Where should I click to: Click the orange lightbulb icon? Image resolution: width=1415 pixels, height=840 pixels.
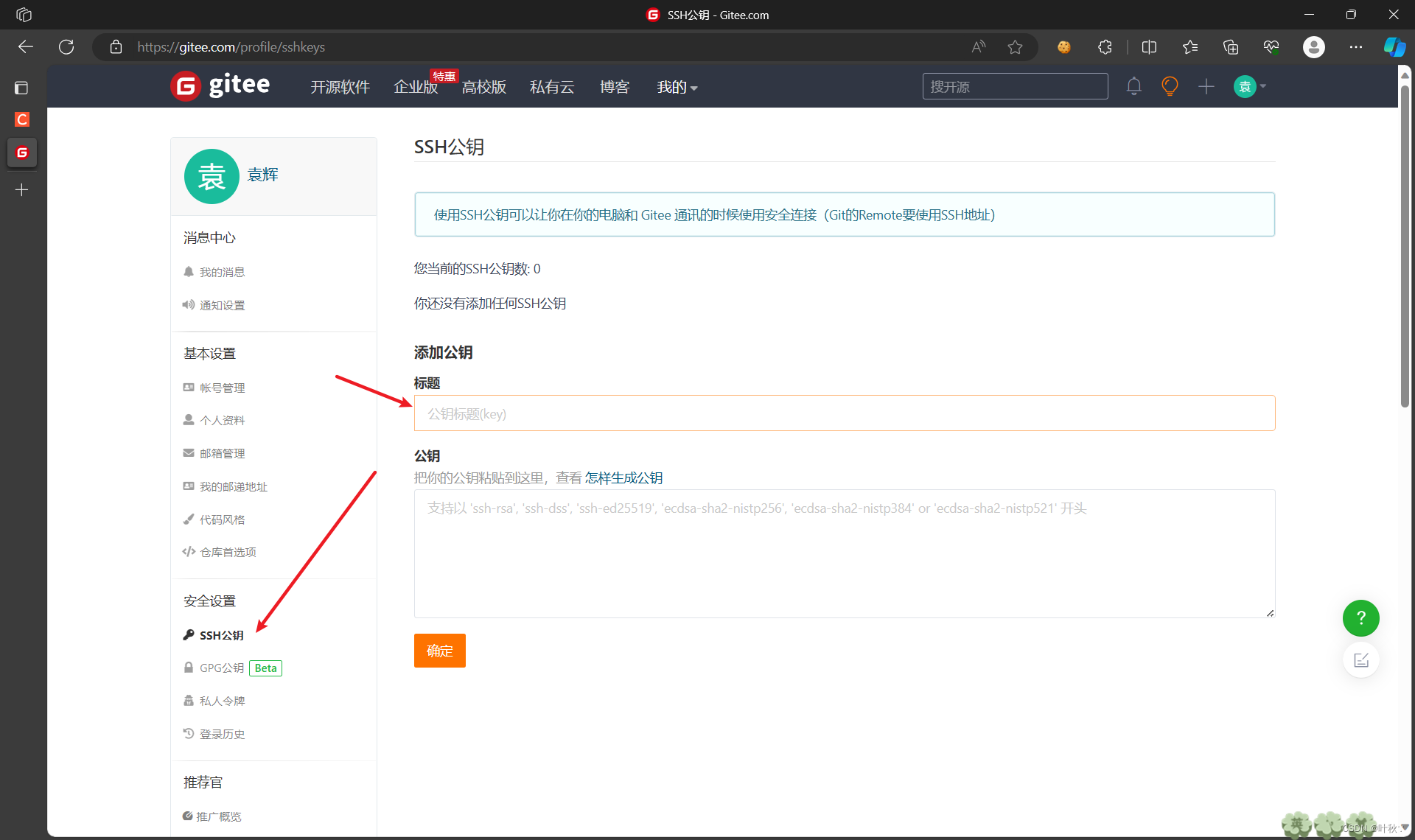(x=1170, y=86)
